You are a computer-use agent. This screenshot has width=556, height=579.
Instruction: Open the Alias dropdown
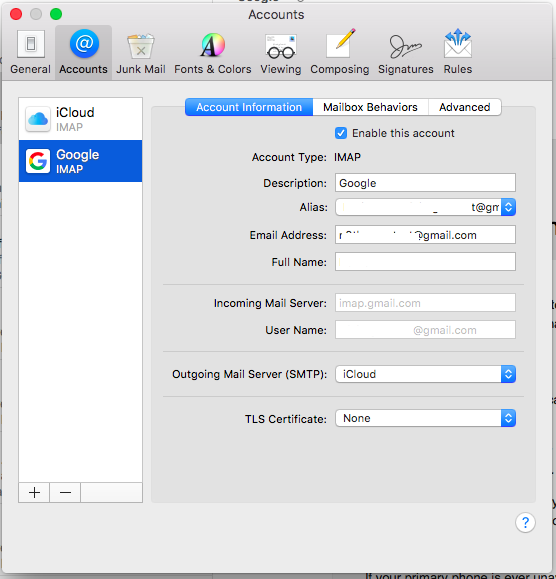click(x=425, y=207)
